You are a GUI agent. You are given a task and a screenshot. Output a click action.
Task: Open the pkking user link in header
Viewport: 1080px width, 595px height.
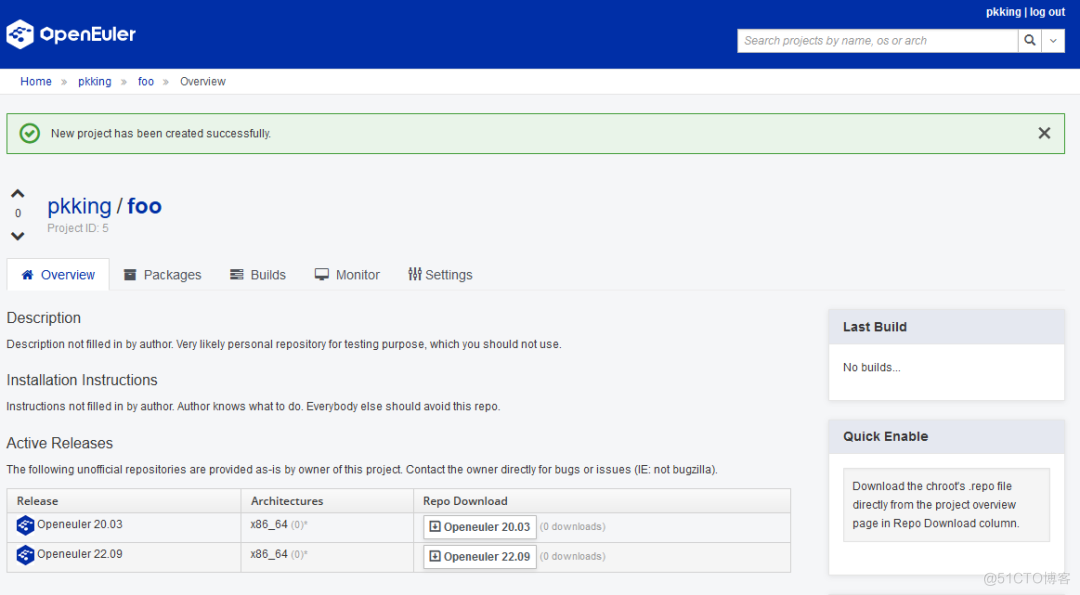pyautogui.click(x=1003, y=12)
